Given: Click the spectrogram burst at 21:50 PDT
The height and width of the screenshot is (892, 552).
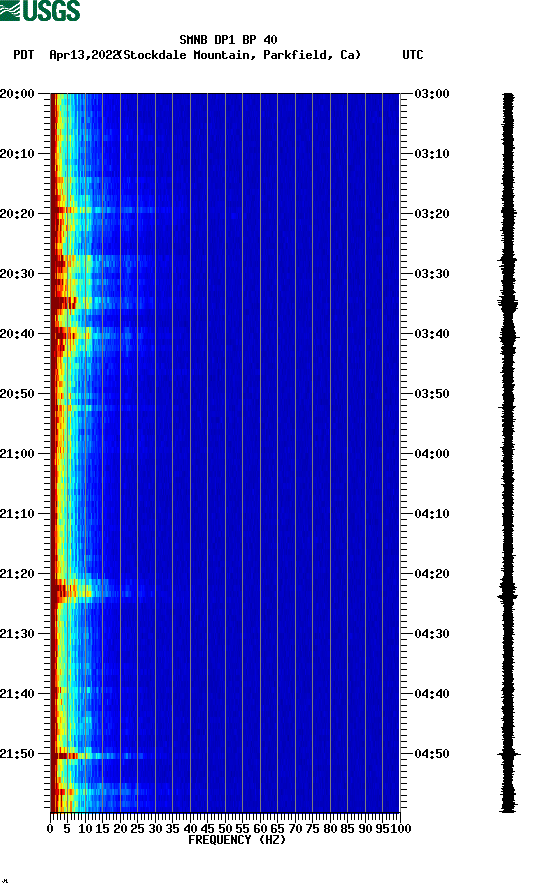Looking at the screenshot, I should pos(98,756).
